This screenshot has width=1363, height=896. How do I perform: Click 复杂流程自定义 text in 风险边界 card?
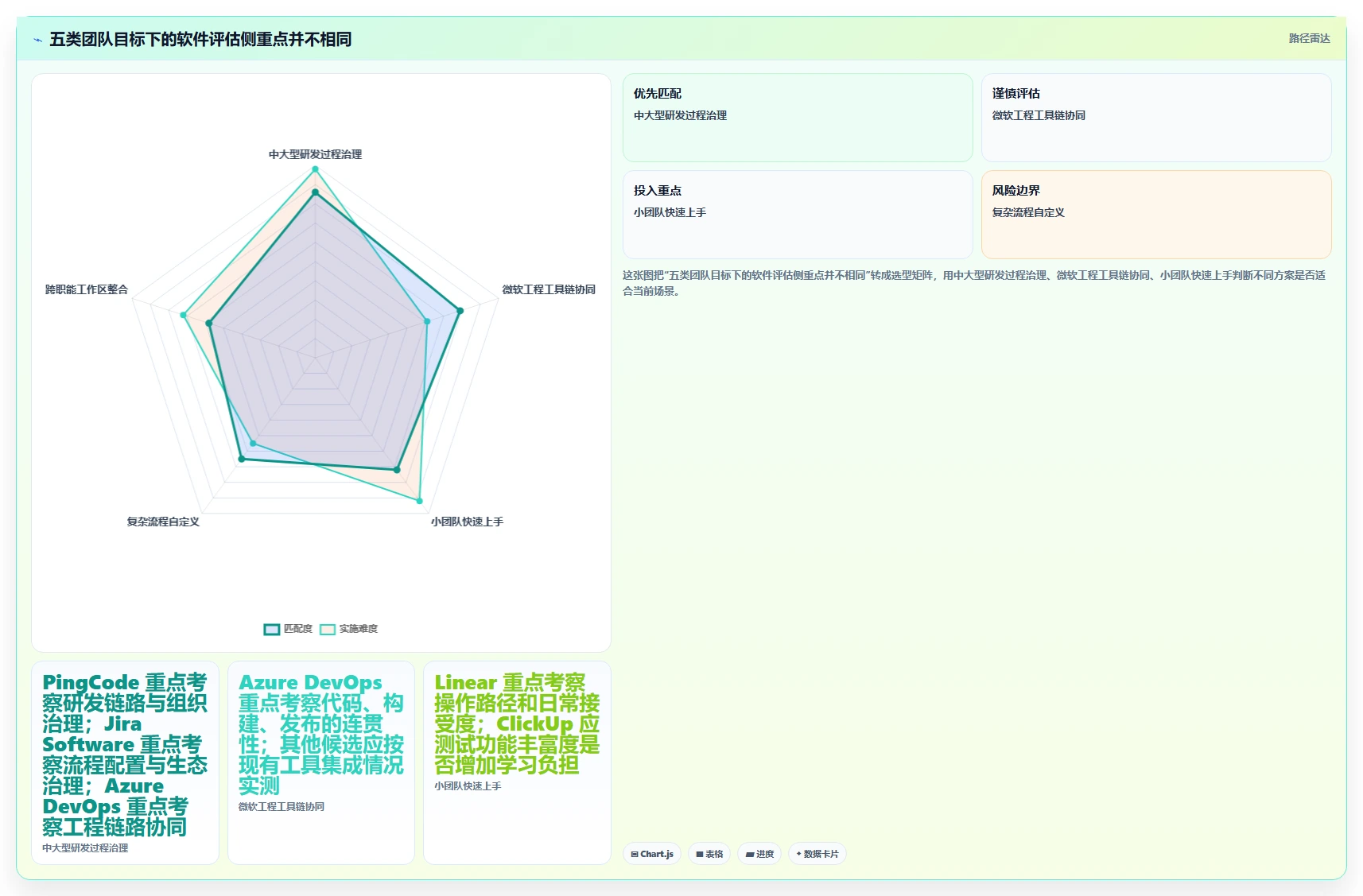(x=1028, y=212)
